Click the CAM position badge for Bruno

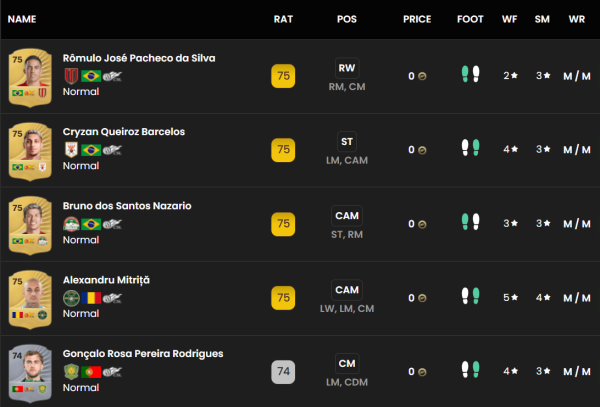[x=347, y=216]
